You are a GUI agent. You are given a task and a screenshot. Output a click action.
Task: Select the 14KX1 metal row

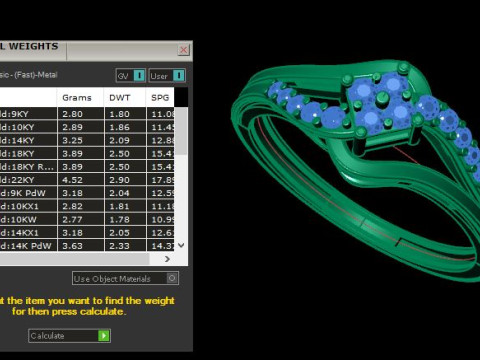(x=87, y=232)
